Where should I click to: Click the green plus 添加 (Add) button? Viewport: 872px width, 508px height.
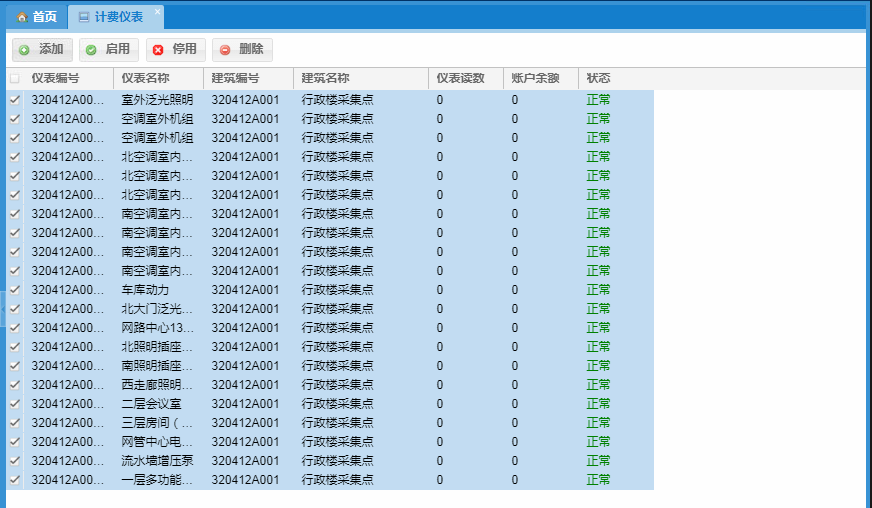(x=42, y=50)
